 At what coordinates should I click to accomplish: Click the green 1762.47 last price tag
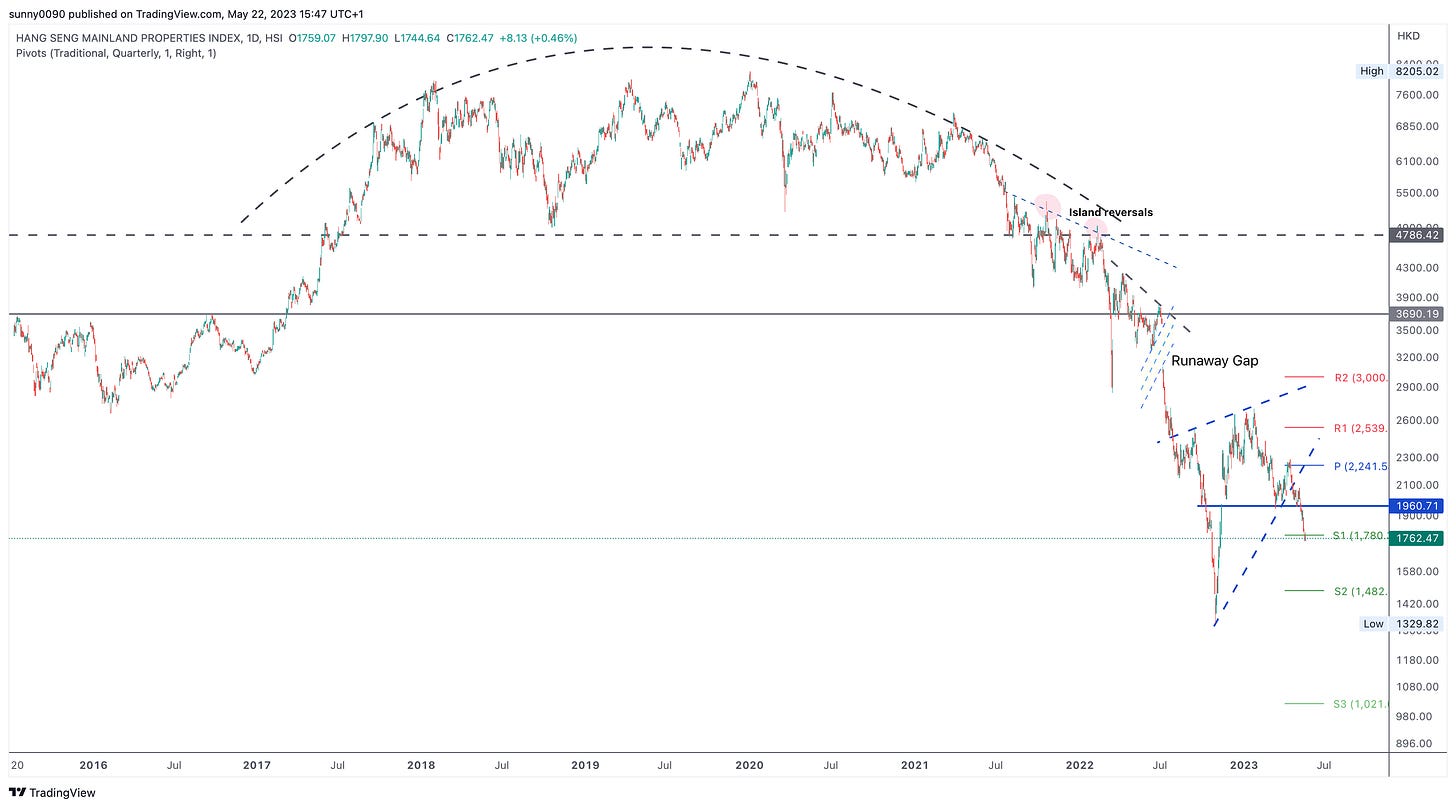(1417, 539)
